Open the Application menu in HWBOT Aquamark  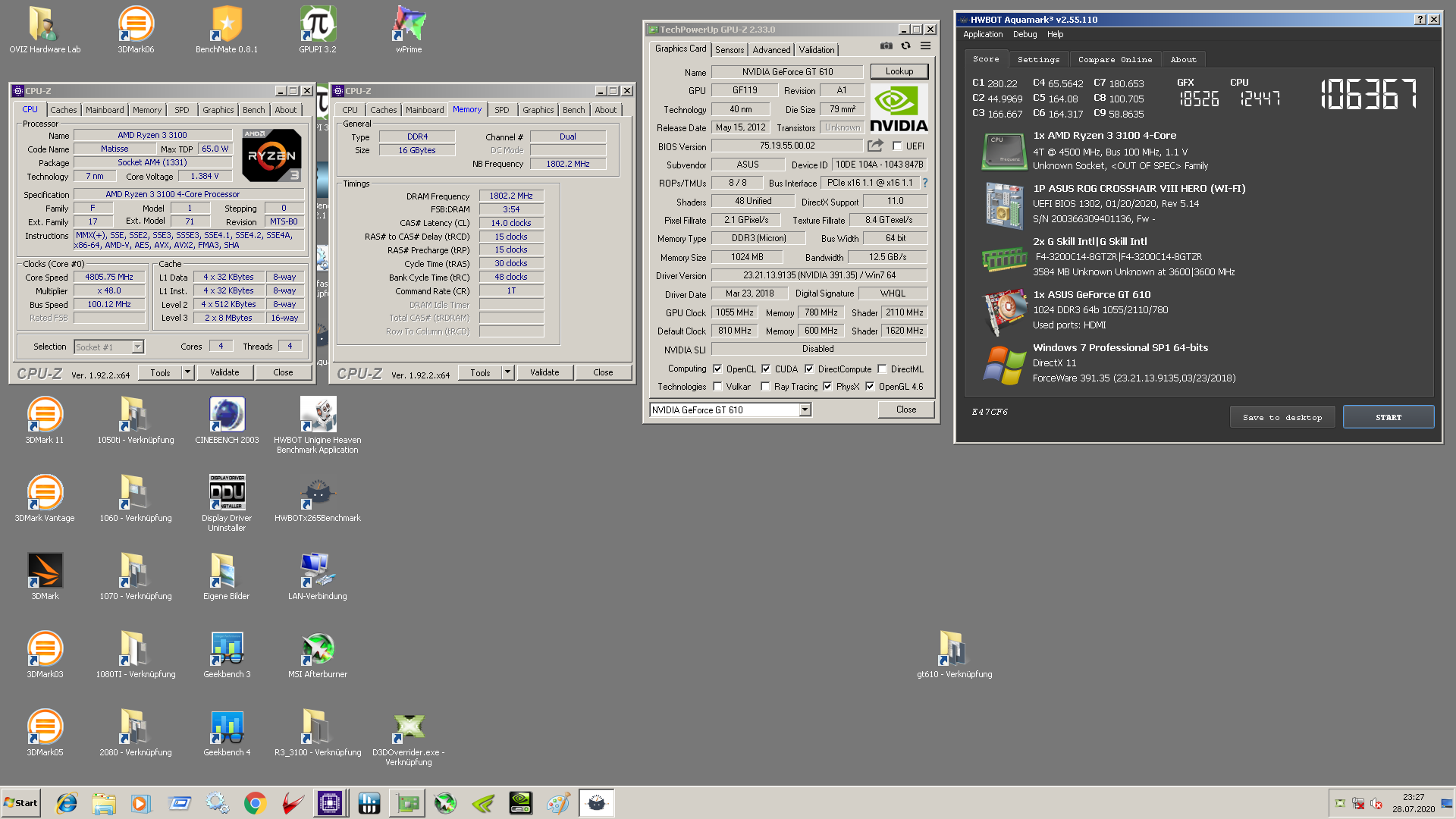(983, 34)
